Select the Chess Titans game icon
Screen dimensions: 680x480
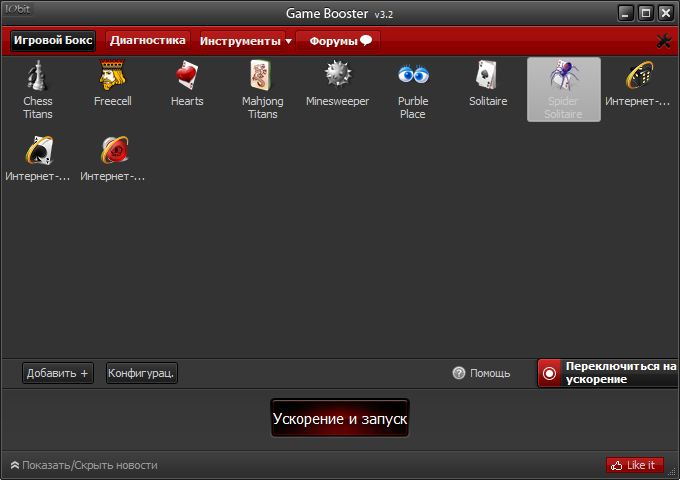click(38, 76)
